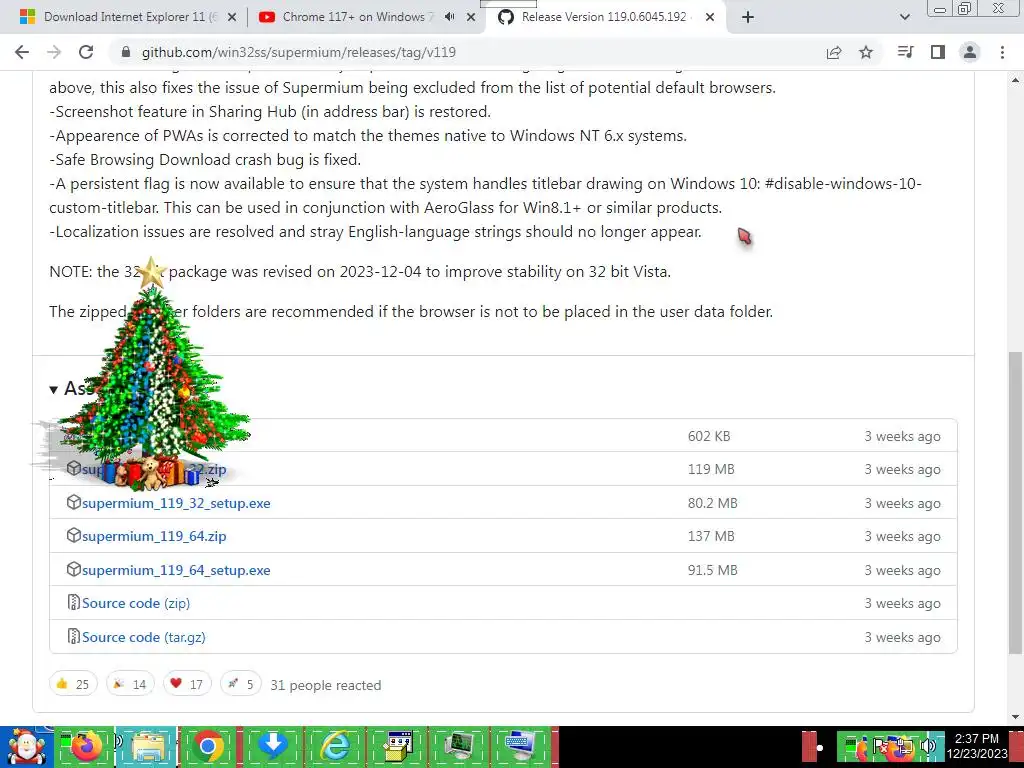The height and width of the screenshot is (768, 1024).
Task: Click the '137 MB' size value
Action: click(711, 537)
